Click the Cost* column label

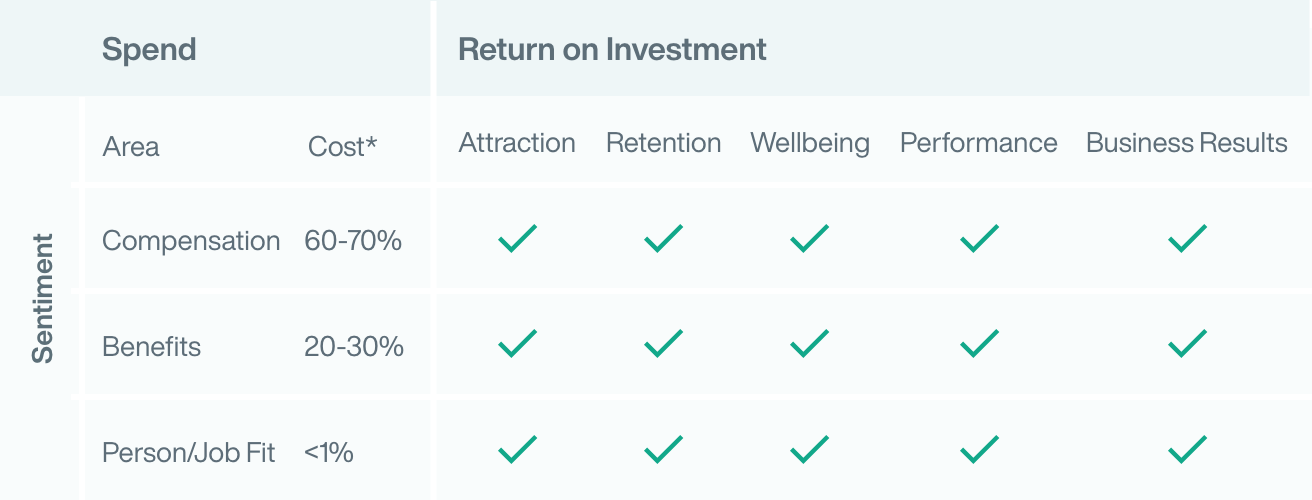pyautogui.click(x=342, y=147)
